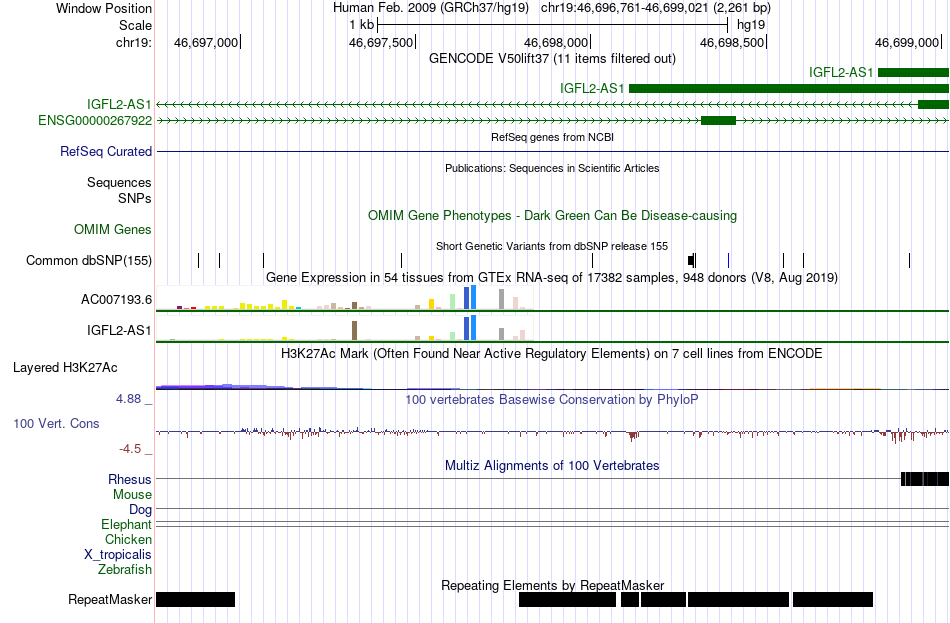Open the RefSeq genes from NCBI title
950x623 pixels.
click(x=552, y=138)
